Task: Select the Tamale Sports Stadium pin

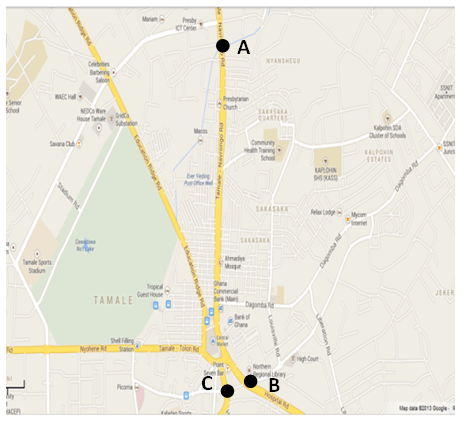Action: click(x=37, y=254)
